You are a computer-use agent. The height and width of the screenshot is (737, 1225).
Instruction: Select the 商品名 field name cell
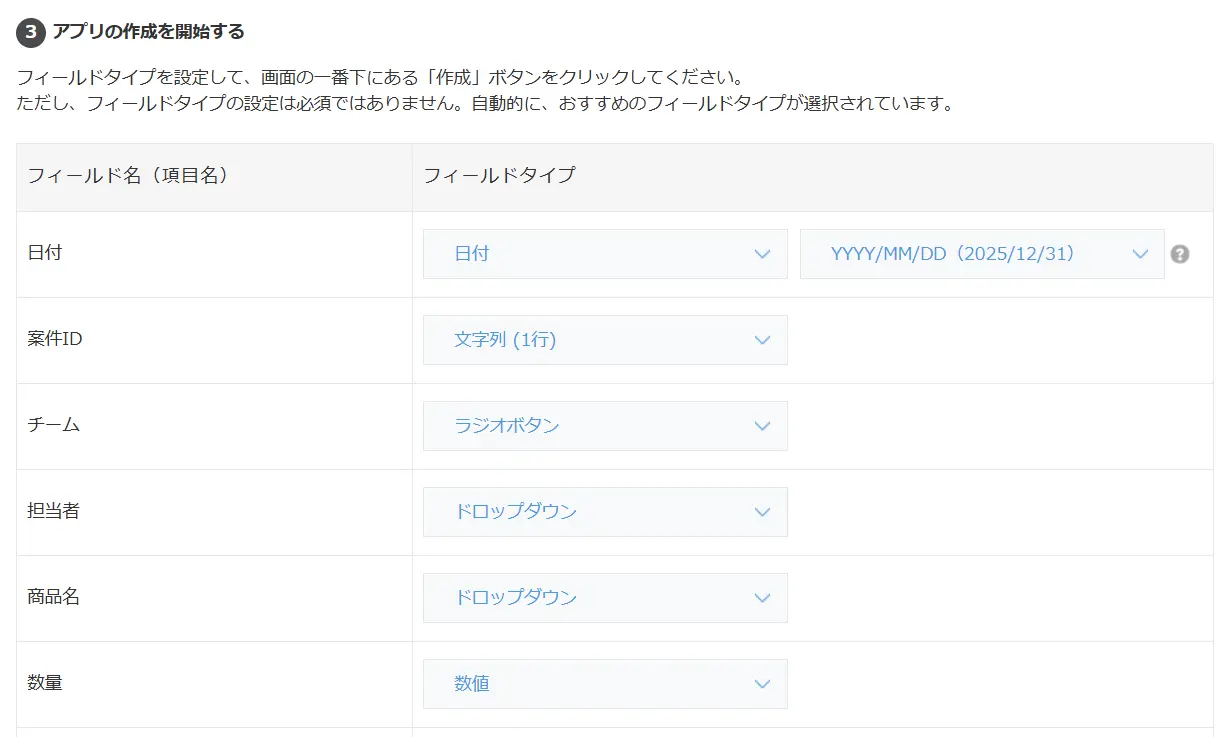(54, 597)
